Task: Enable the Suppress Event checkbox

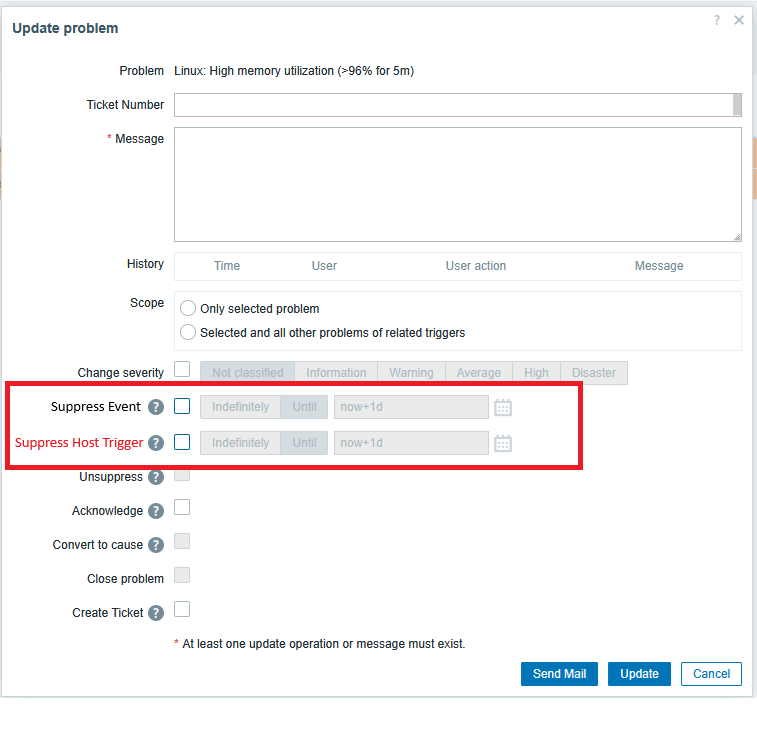Action: [182, 406]
